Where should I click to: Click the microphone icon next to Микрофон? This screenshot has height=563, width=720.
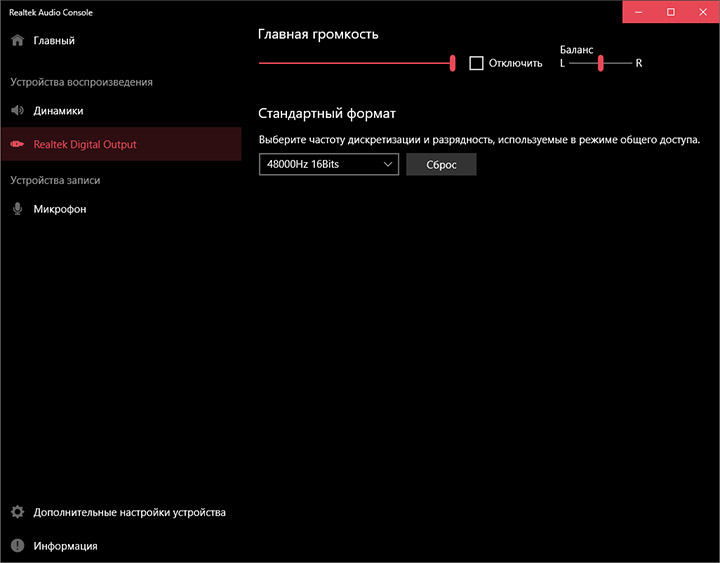point(17,209)
